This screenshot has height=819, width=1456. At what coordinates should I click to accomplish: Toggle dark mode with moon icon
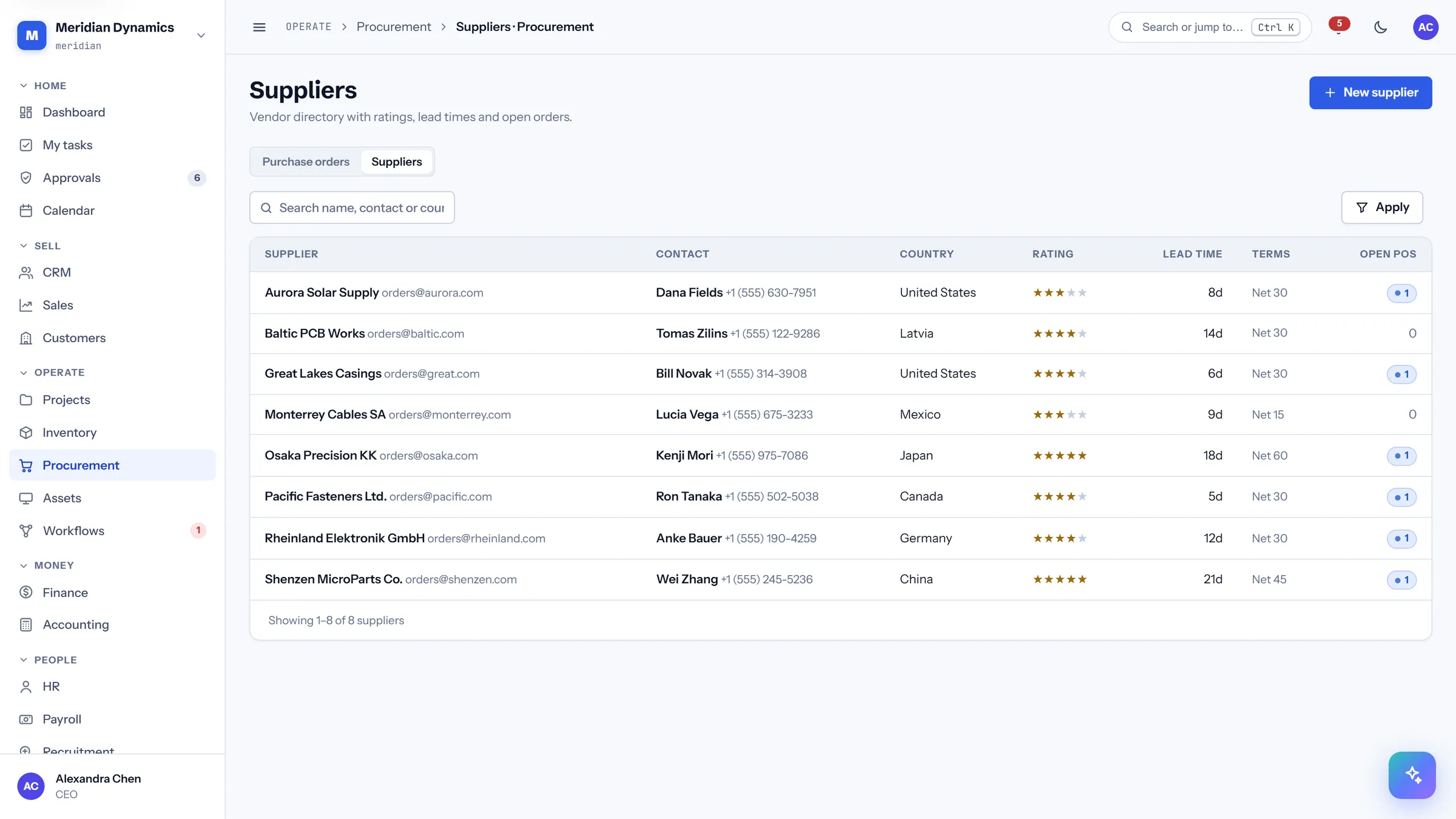point(1380,27)
